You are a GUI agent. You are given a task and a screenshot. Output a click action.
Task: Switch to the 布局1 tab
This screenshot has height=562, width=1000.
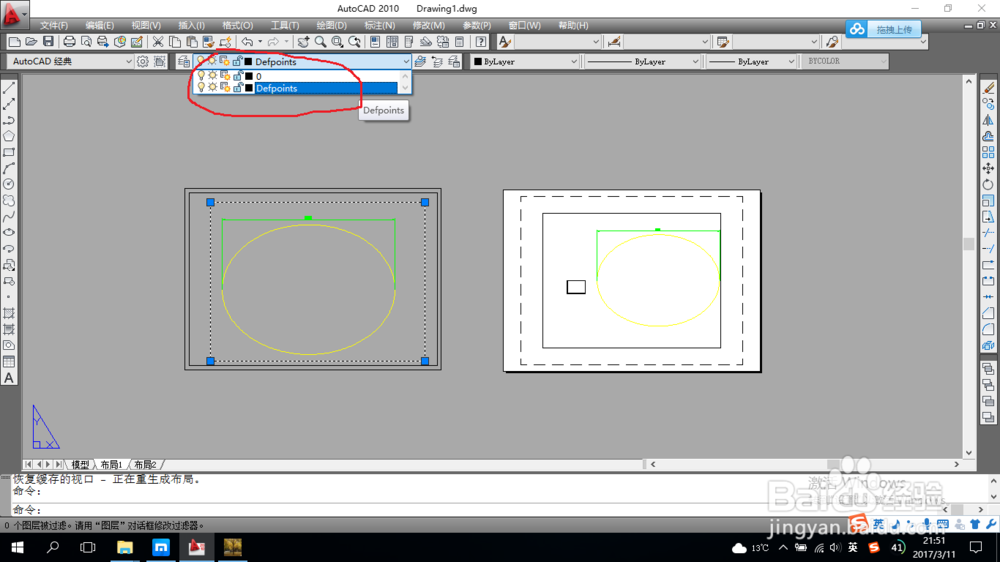click(x=111, y=464)
